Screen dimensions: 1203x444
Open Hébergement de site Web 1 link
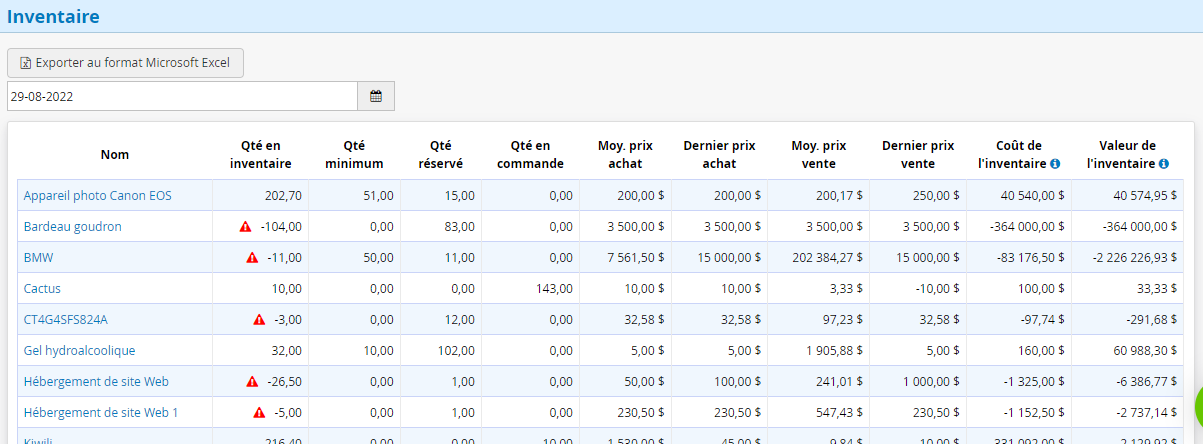(100, 413)
